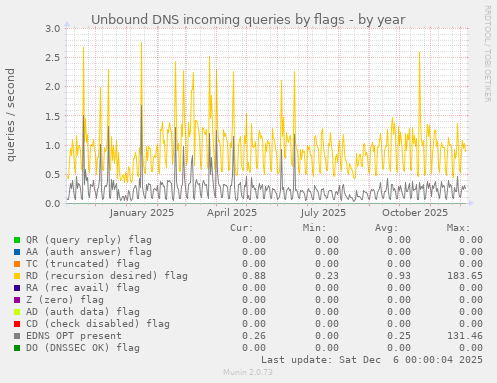Click the 'July 2025' axis label
This screenshot has width=497, height=383.
[x=323, y=213]
